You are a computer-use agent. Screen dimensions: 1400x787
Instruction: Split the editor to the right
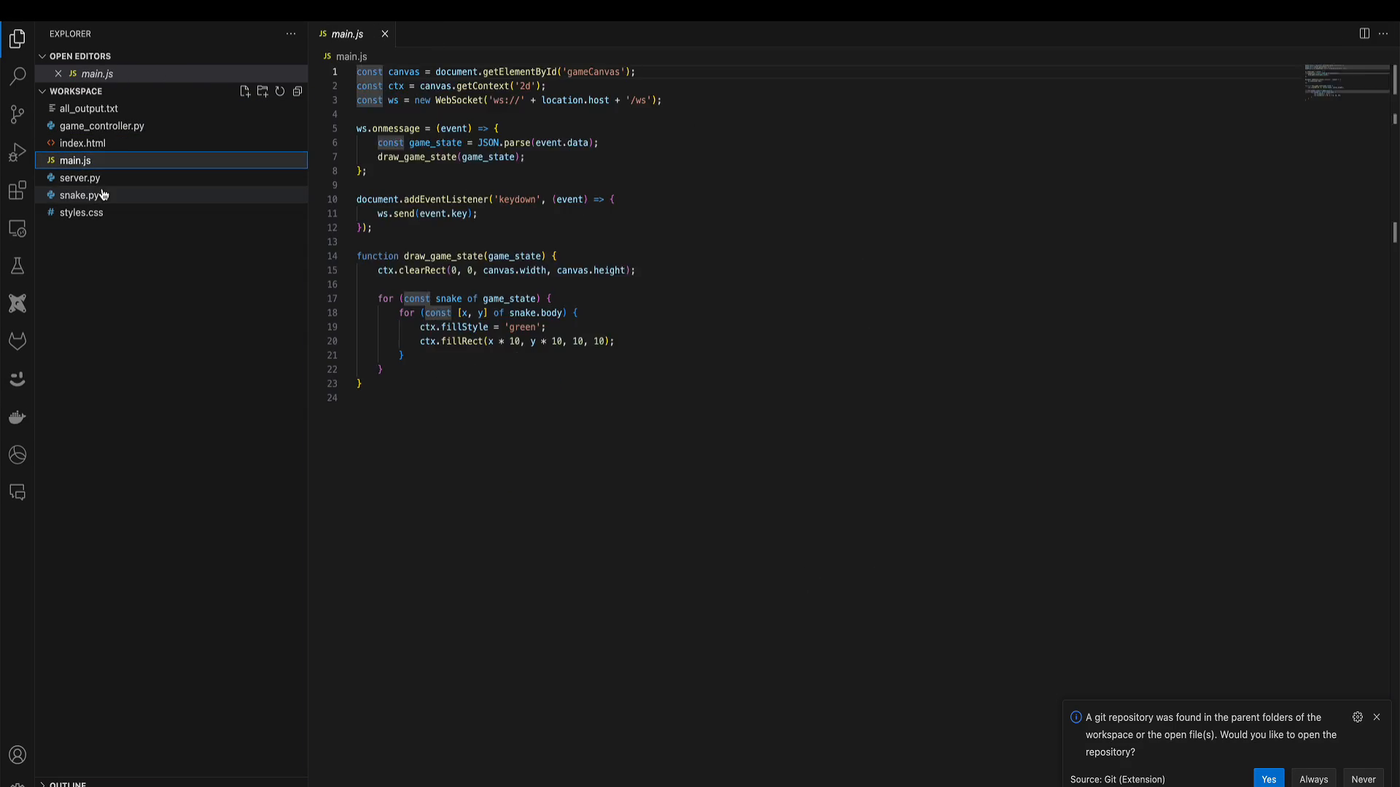[x=1364, y=34]
